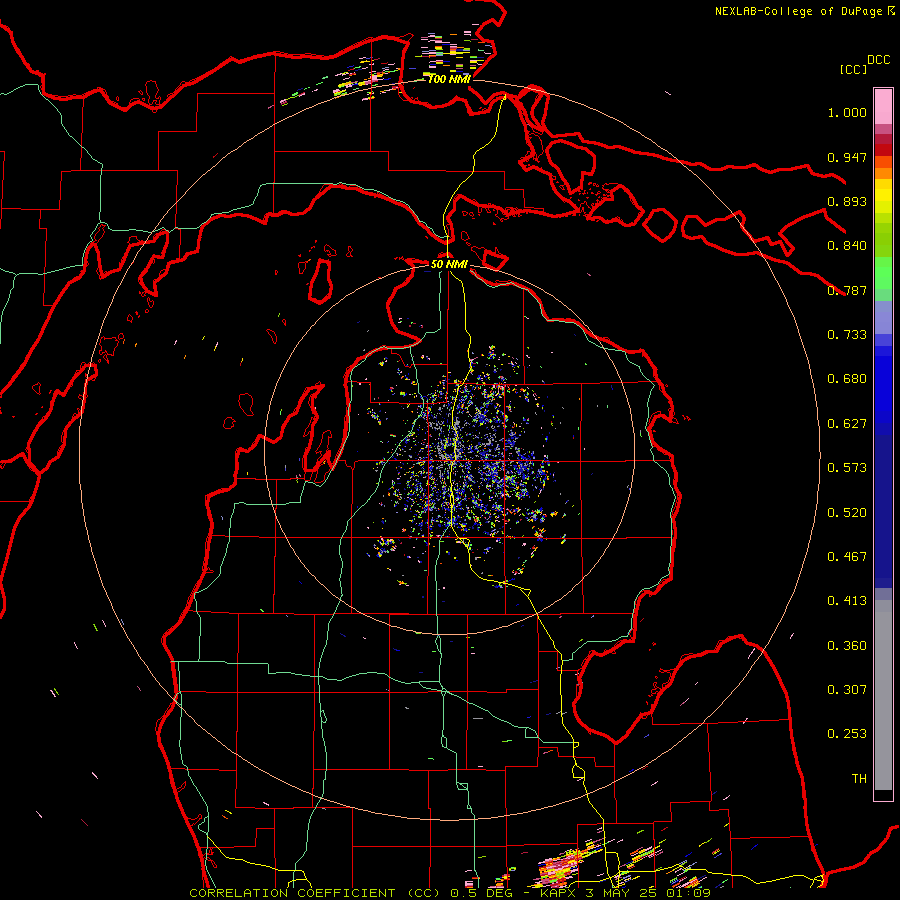Viewport: 900px width, 900px height.
Task: Click the 100 NMI range ring label
Action: click(x=449, y=79)
